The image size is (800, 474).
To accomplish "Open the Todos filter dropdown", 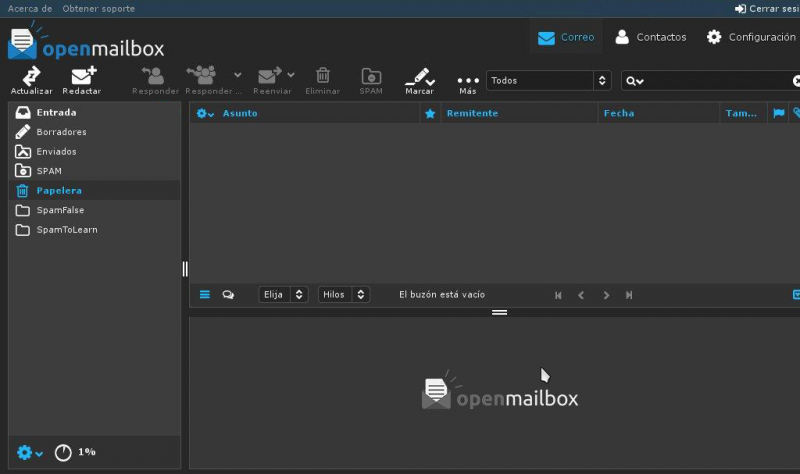I will pyautogui.click(x=548, y=81).
